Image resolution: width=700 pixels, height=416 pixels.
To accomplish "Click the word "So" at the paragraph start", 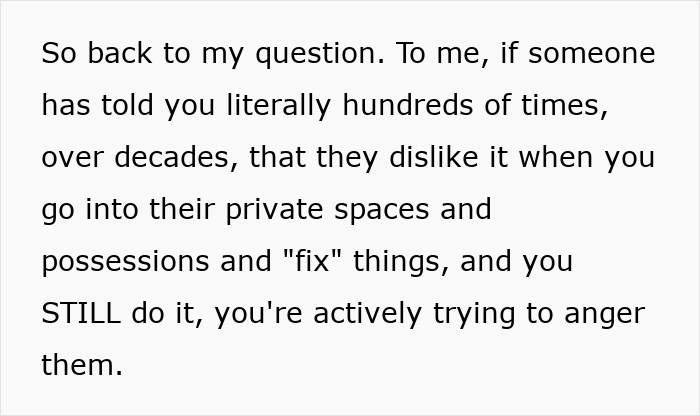I will coord(57,54).
